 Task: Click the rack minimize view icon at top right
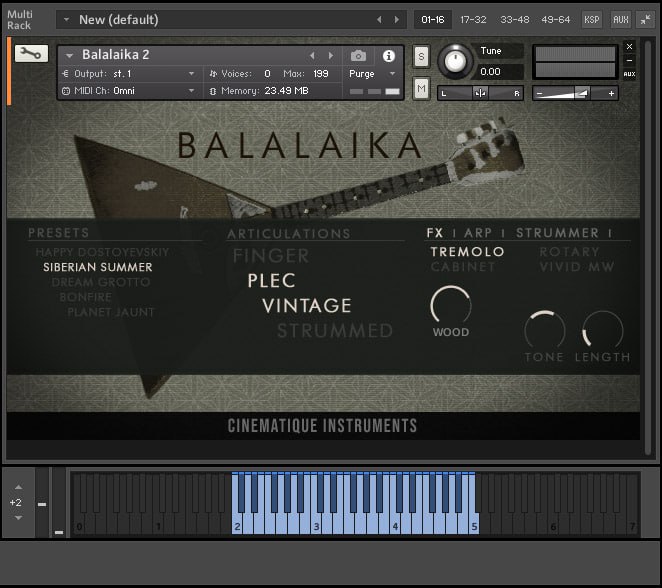646,19
